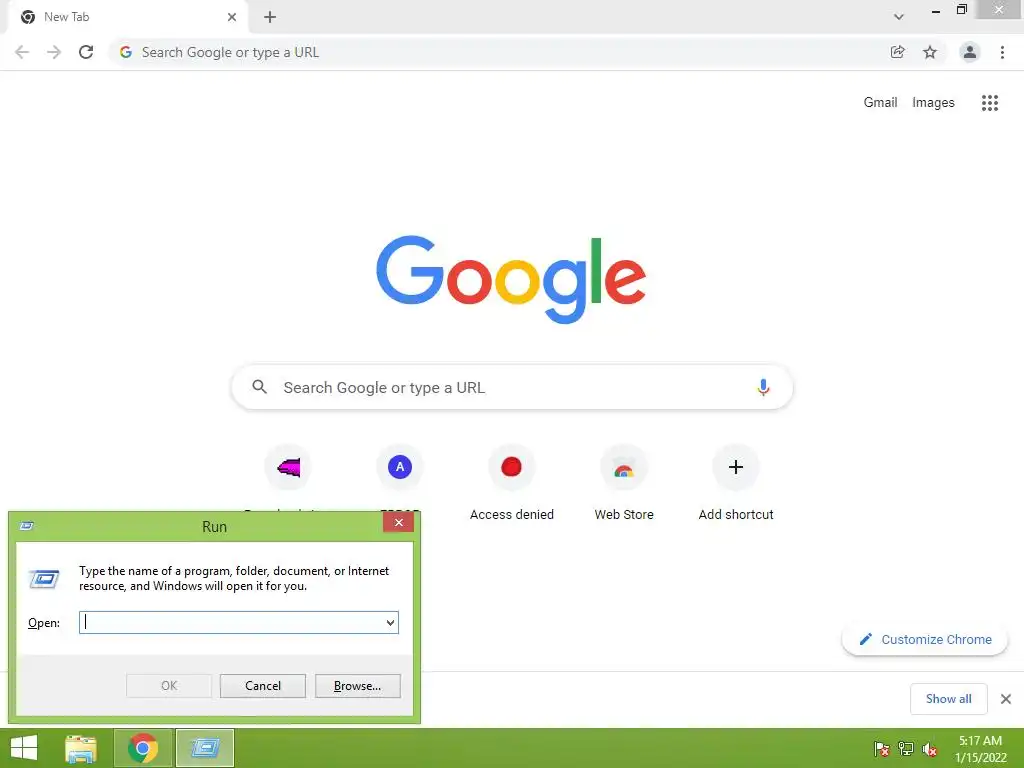1024x768 pixels.
Task: Open a new Chrome tab
Action: [270, 17]
